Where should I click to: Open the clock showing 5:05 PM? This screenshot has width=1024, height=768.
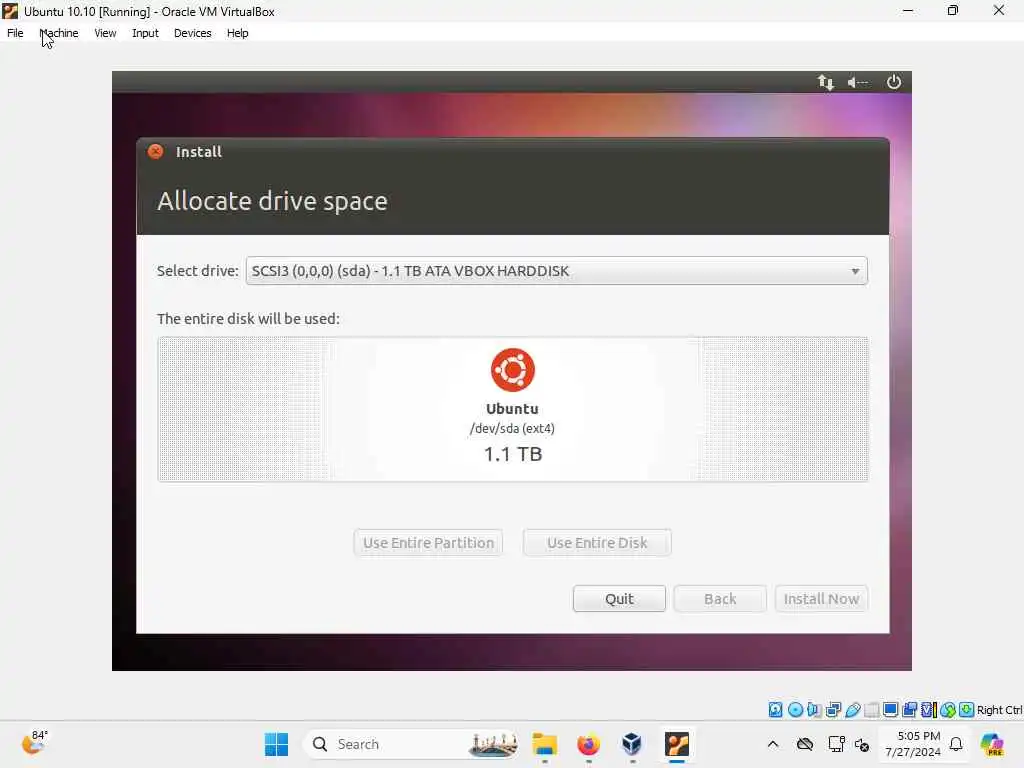click(x=912, y=744)
